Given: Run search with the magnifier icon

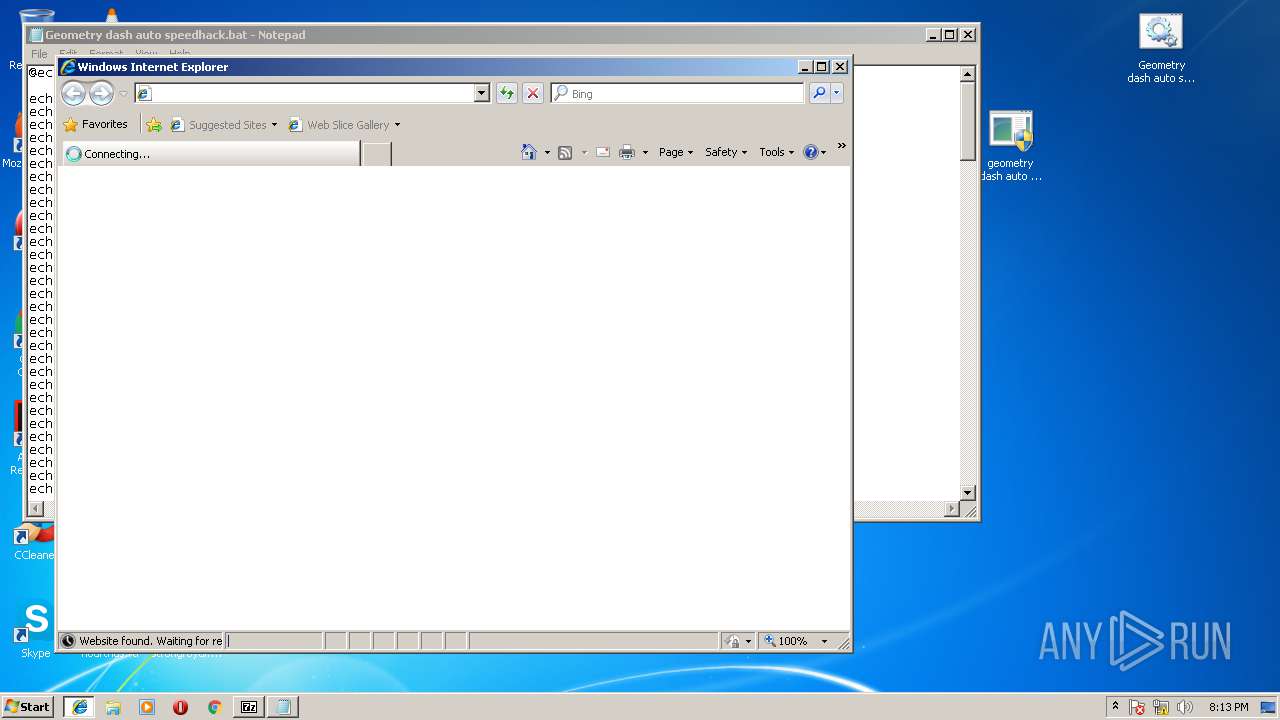Looking at the screenshot, I should coord(819,93).
